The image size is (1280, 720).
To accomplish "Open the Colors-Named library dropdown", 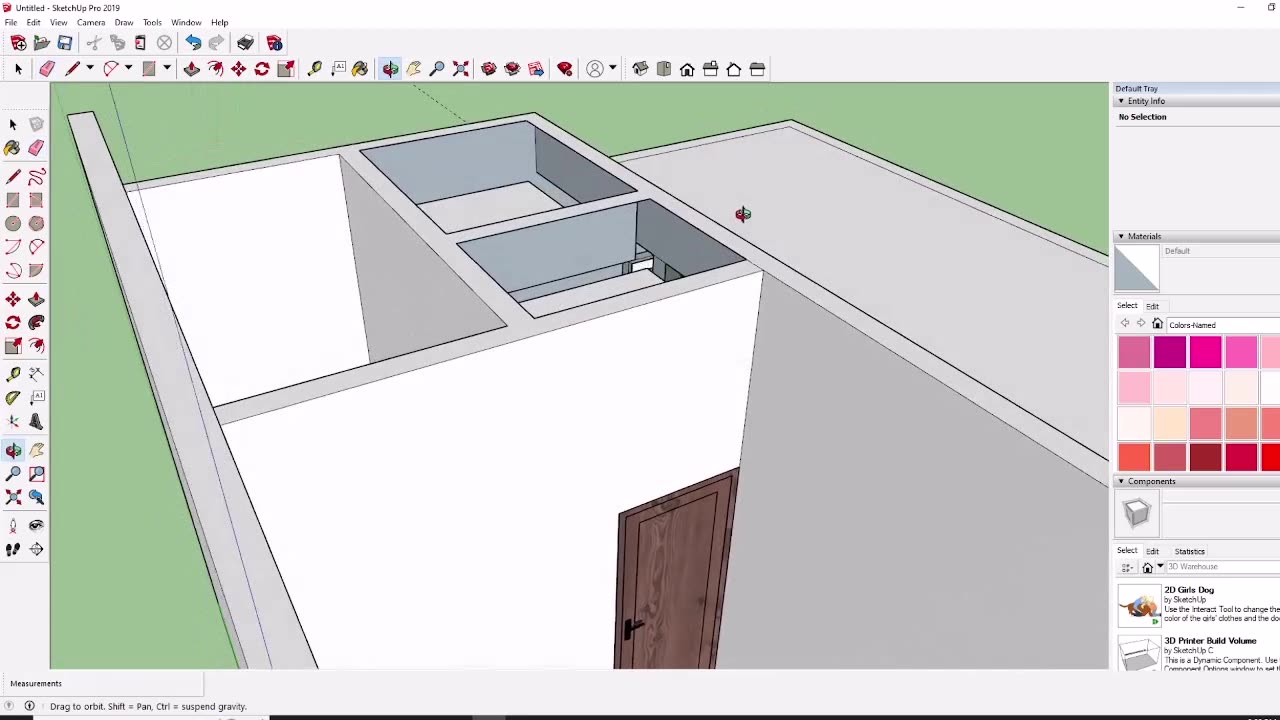I will (1223, 325).
